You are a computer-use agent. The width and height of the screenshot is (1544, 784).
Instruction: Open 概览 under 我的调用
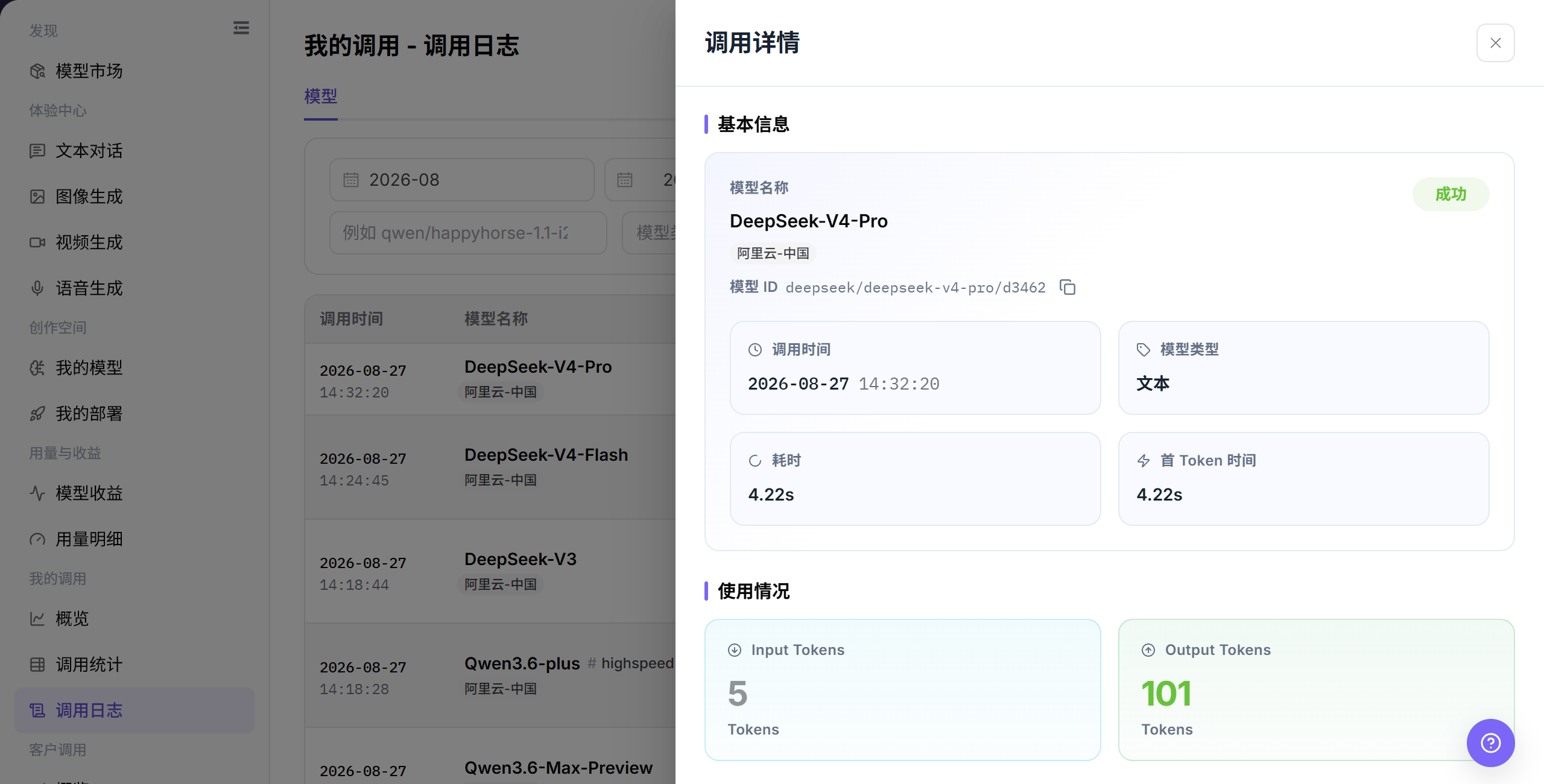point(134,619)
